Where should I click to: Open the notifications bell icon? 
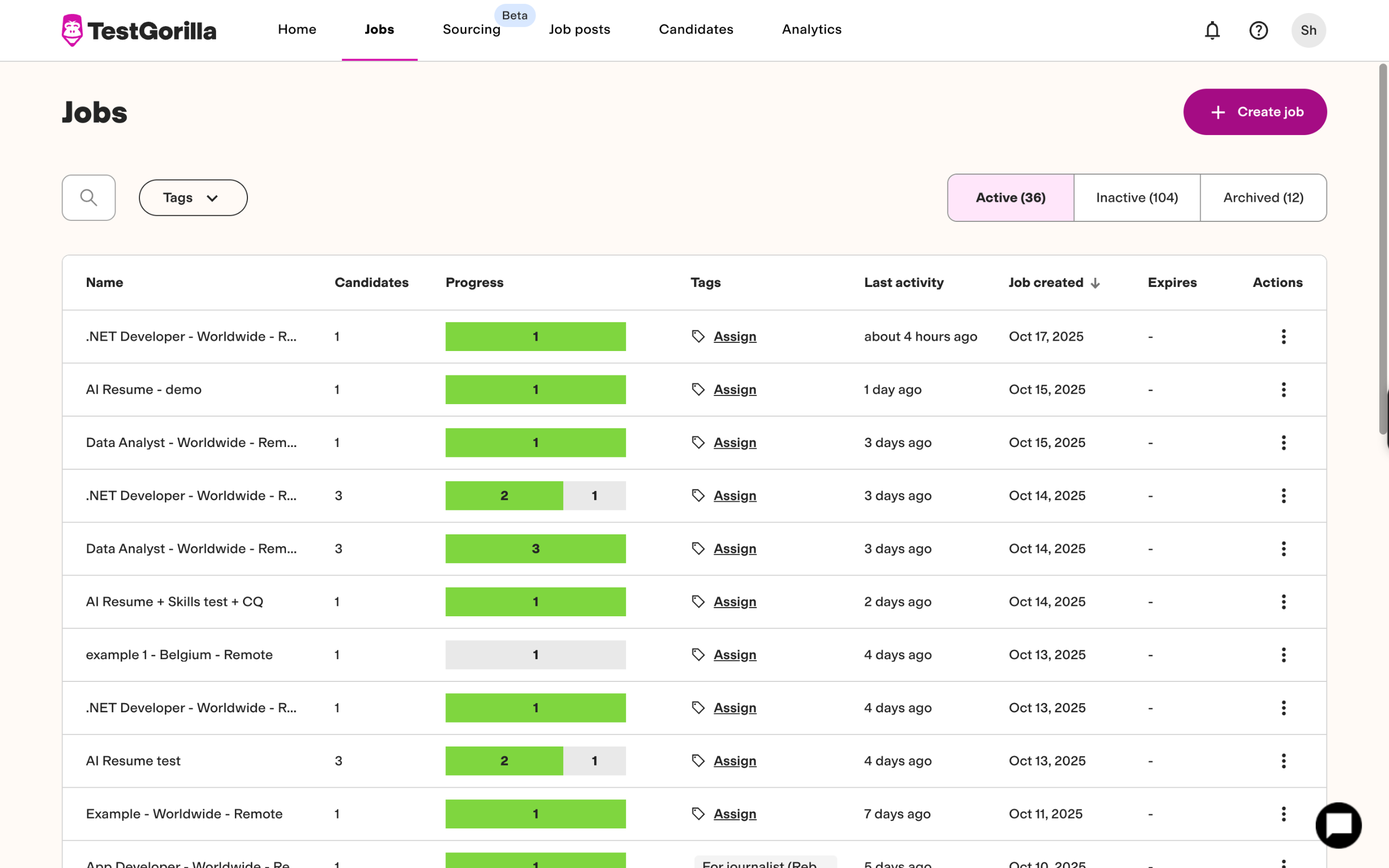pos(1212,30)
